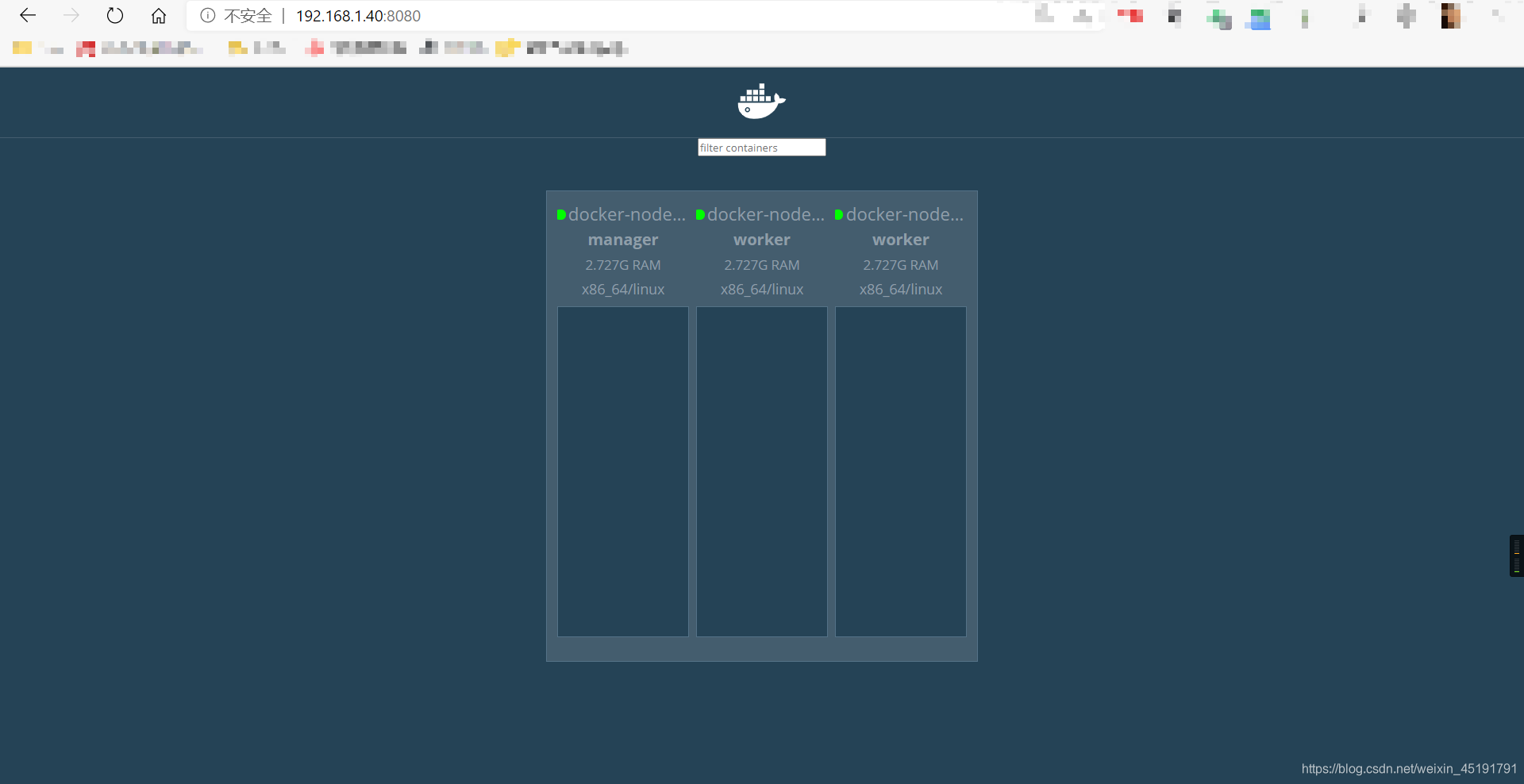Reload the page with refresh icon
Image resolution: width=1524 pixels, height=784 pixels.
coord(115,15)
